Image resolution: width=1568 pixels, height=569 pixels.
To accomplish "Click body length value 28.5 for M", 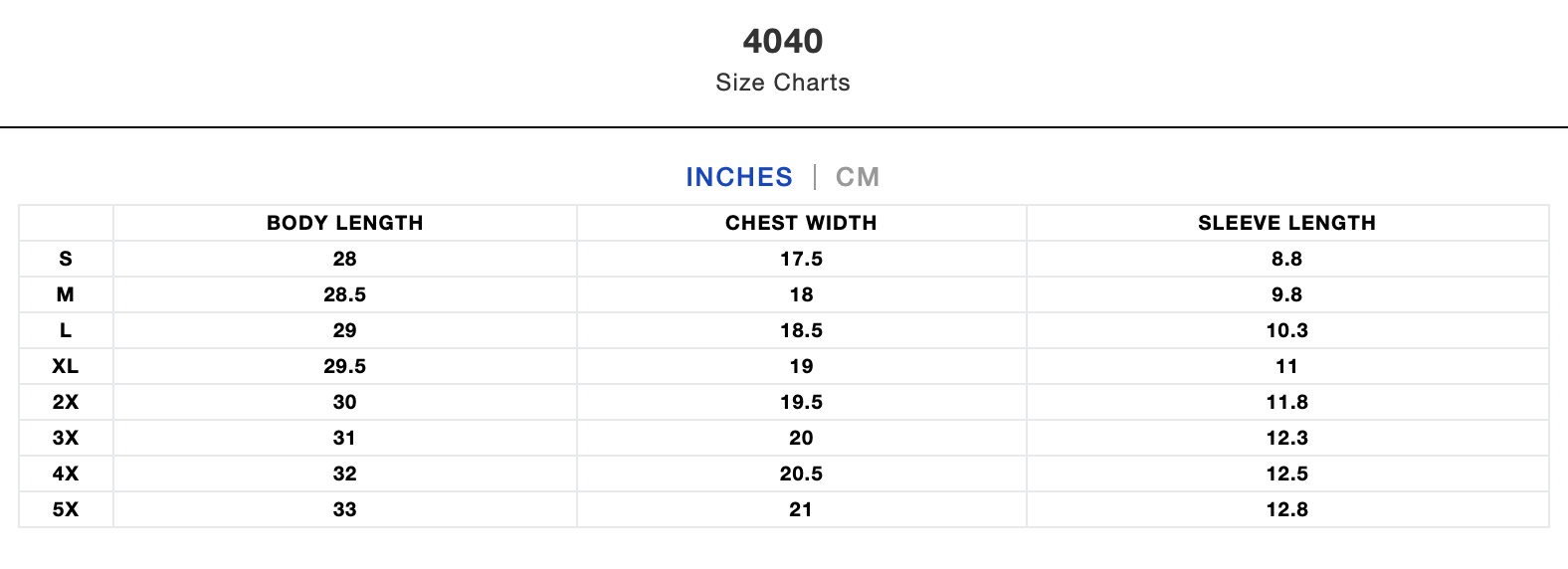I will 344,294.
